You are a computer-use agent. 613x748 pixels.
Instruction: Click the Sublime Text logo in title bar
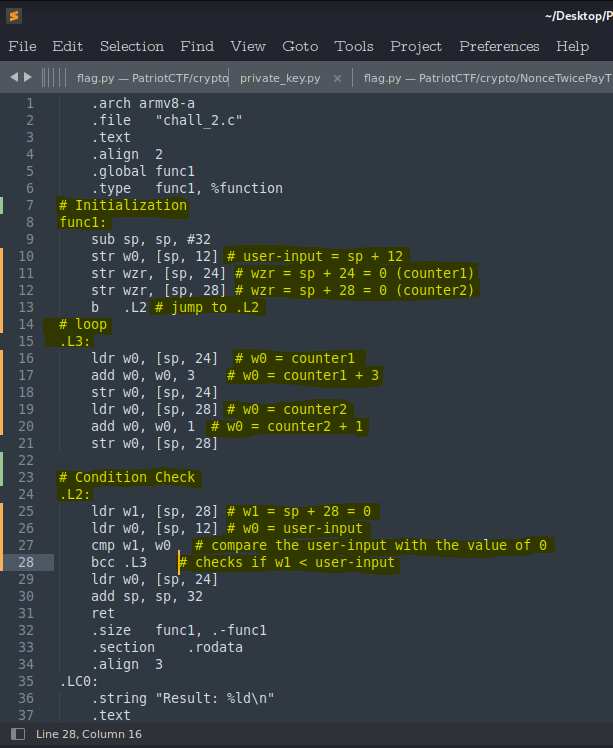click(13, 15)
